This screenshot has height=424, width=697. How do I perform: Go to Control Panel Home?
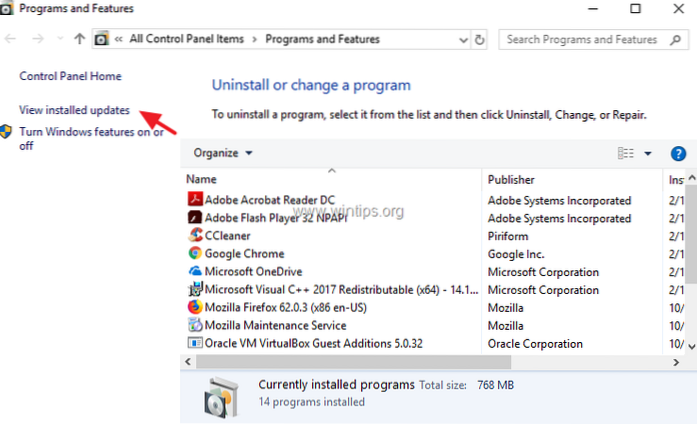tap(70, 76)
